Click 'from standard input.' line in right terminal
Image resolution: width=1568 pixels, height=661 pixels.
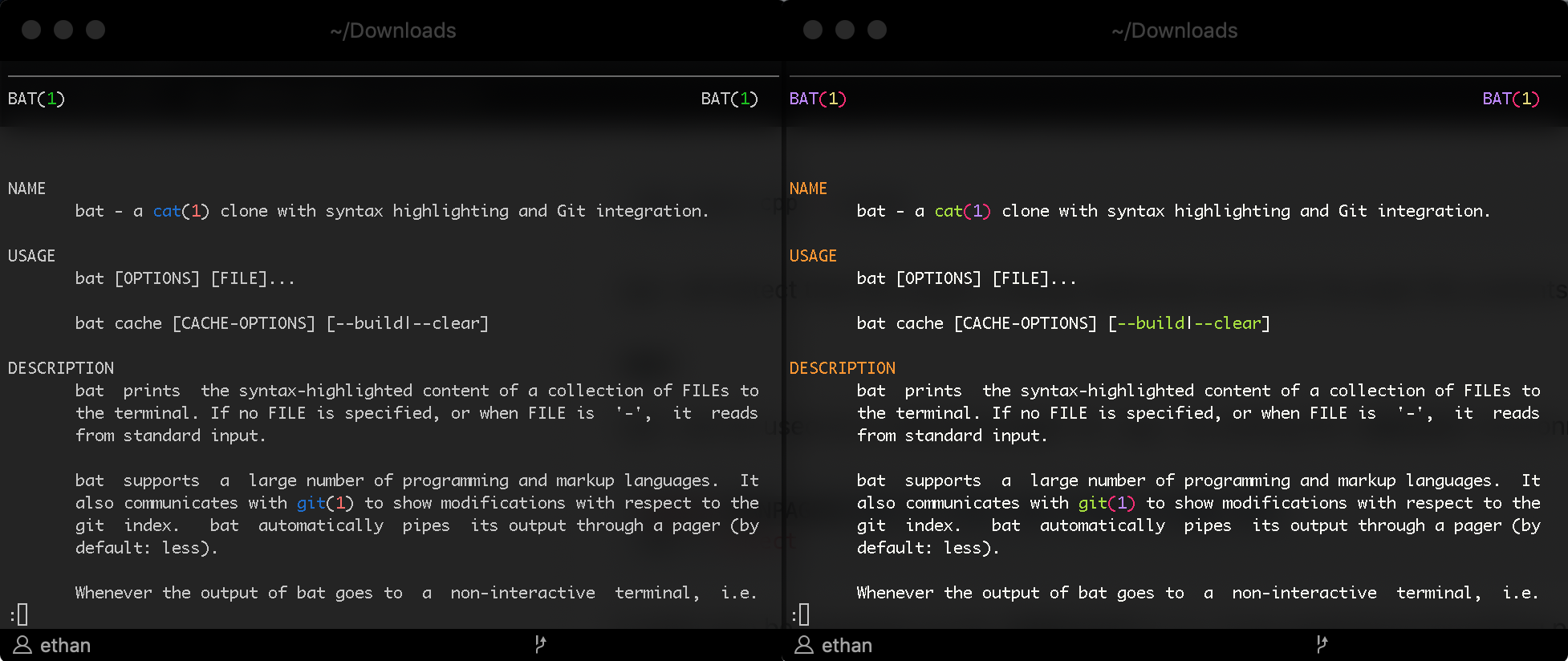coord(953,436)
